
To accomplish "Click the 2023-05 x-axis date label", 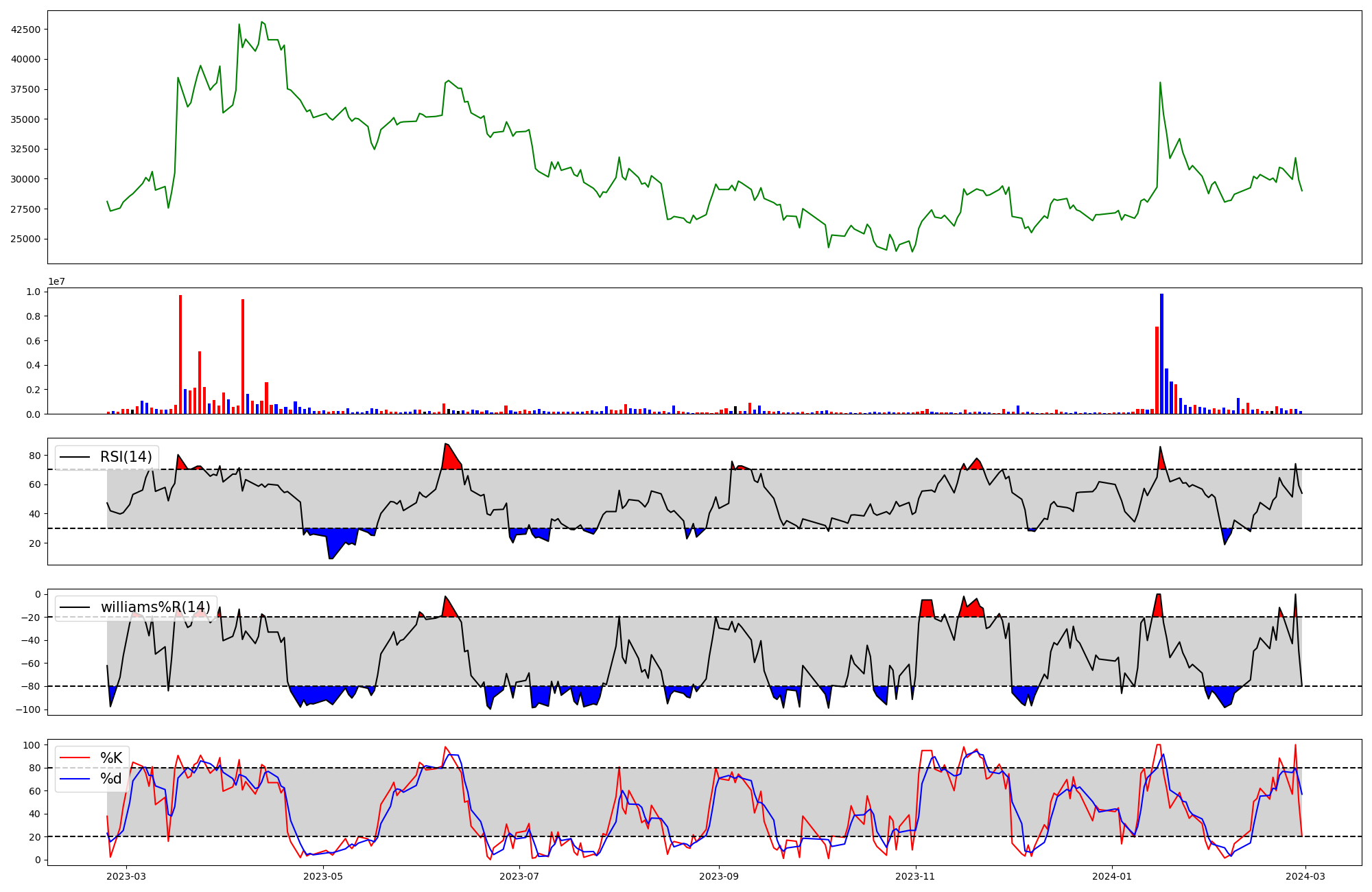I will [322, 876].
